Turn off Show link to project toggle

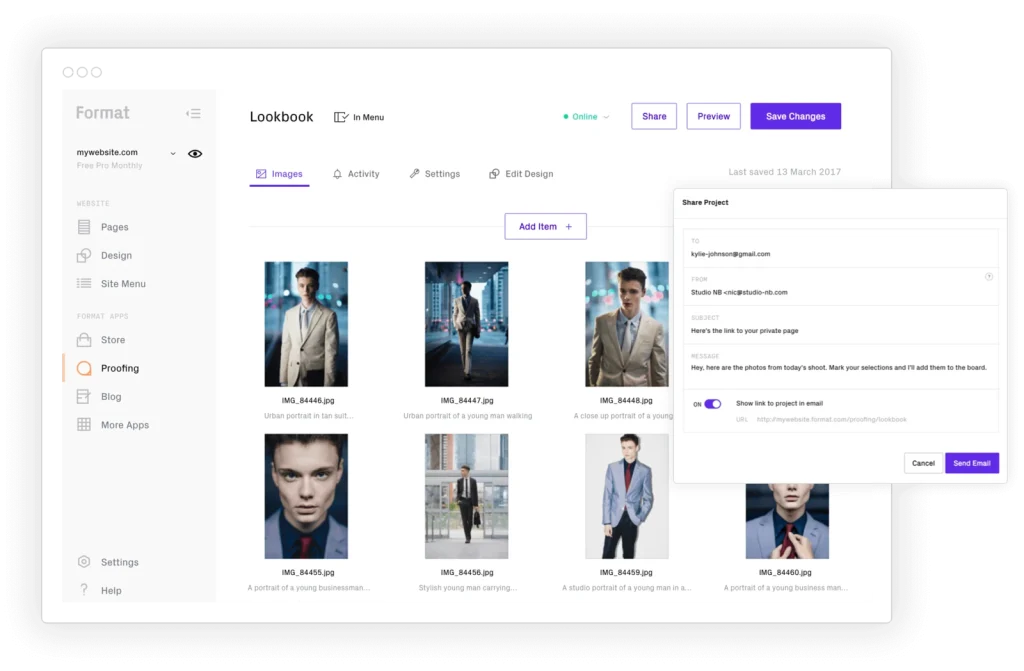[x=712, y=404]
